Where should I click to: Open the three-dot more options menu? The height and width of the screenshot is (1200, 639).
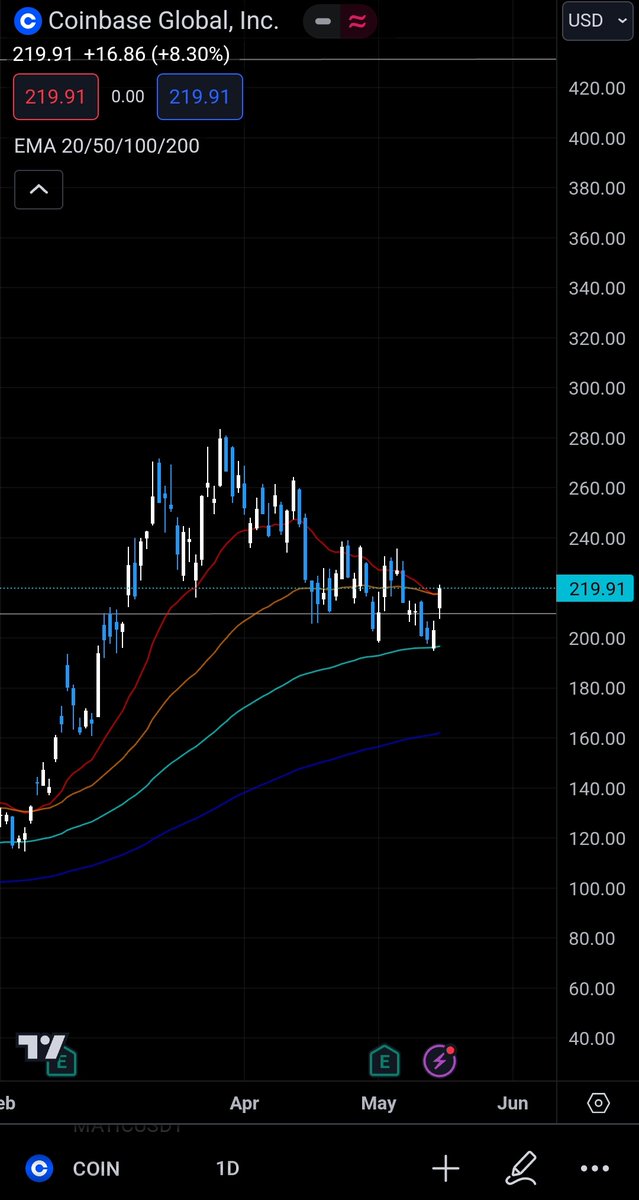coord(595,1168)
